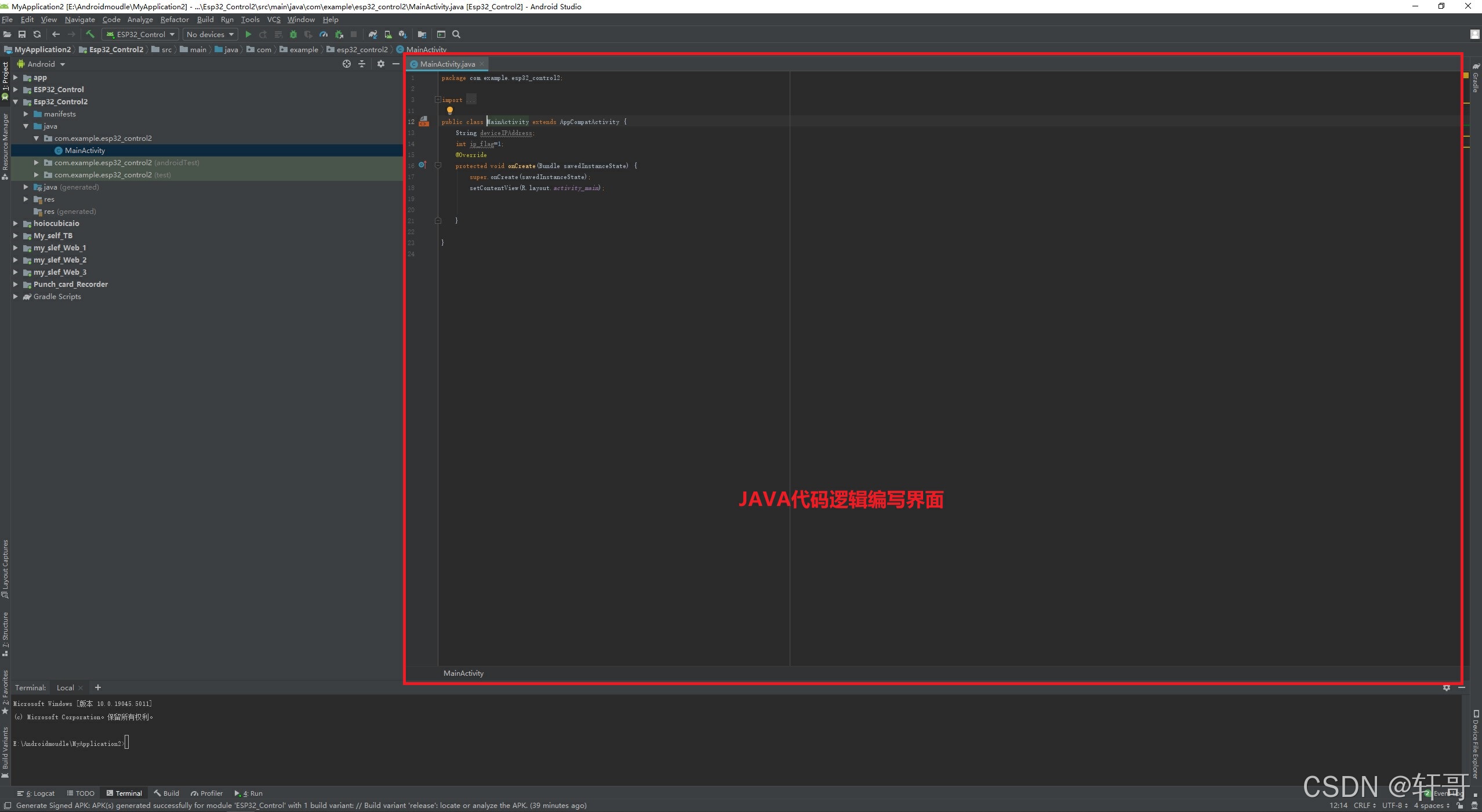Click the green Run app button
Viewport: 1482px width, 812px height.
[248, 34]
